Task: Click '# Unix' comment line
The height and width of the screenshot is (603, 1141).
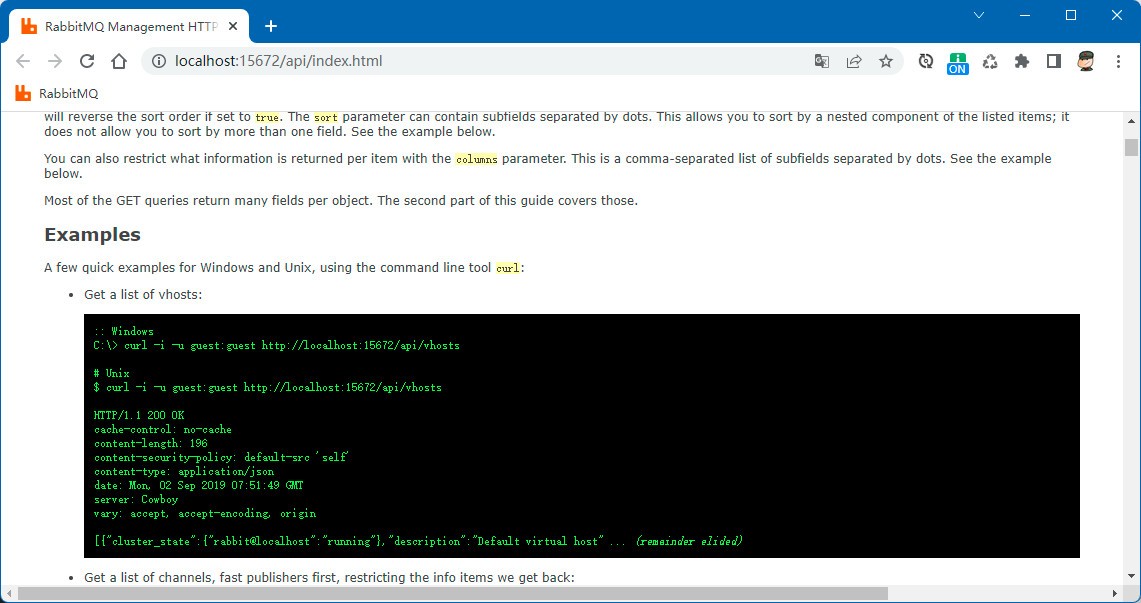Action: (x=111, y=374)
